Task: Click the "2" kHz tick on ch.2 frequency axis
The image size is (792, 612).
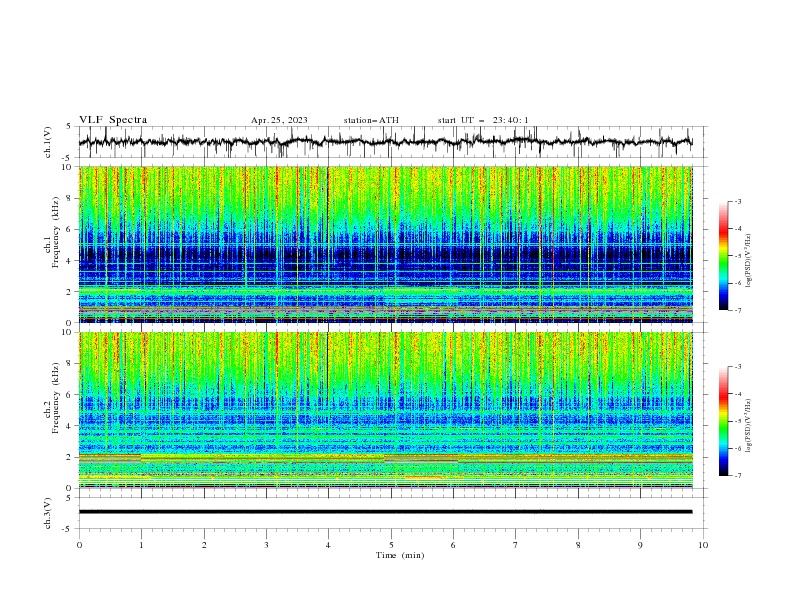Action: pyautogui.click(x=71, y=457)
